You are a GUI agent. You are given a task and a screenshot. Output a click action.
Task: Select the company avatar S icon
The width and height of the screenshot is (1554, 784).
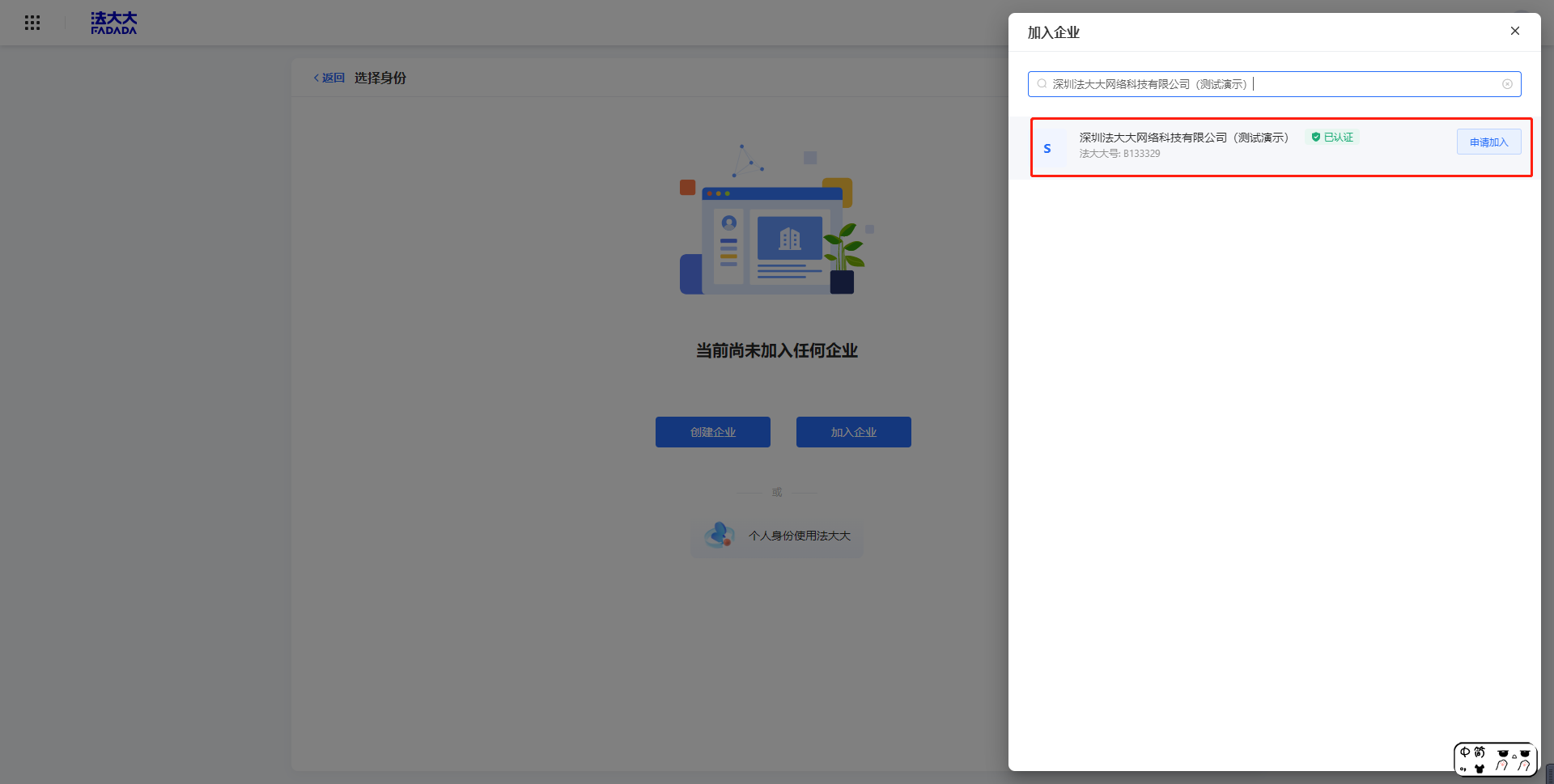pos(1047,149)
